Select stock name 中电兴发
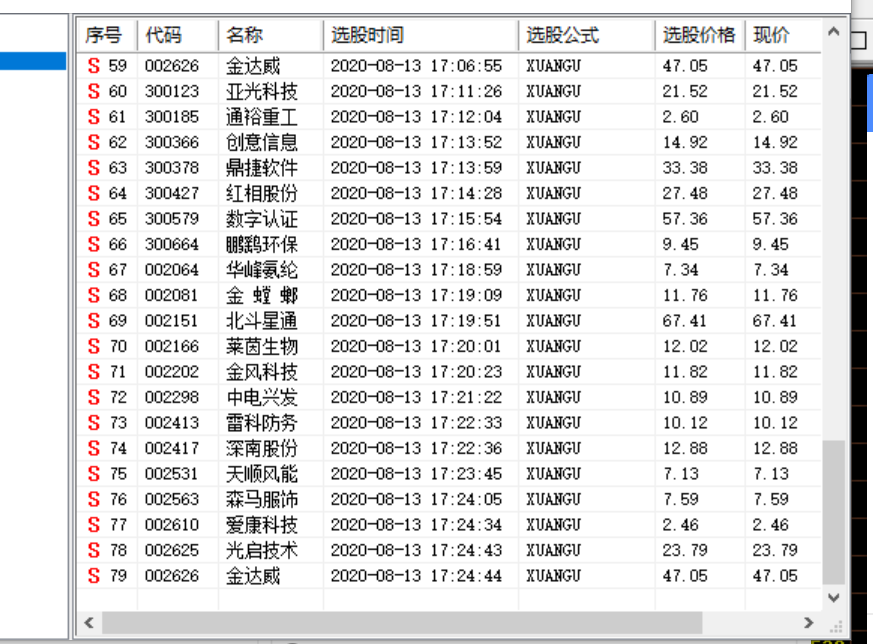Screen dimensions: 873x644 tap(262, 397)
